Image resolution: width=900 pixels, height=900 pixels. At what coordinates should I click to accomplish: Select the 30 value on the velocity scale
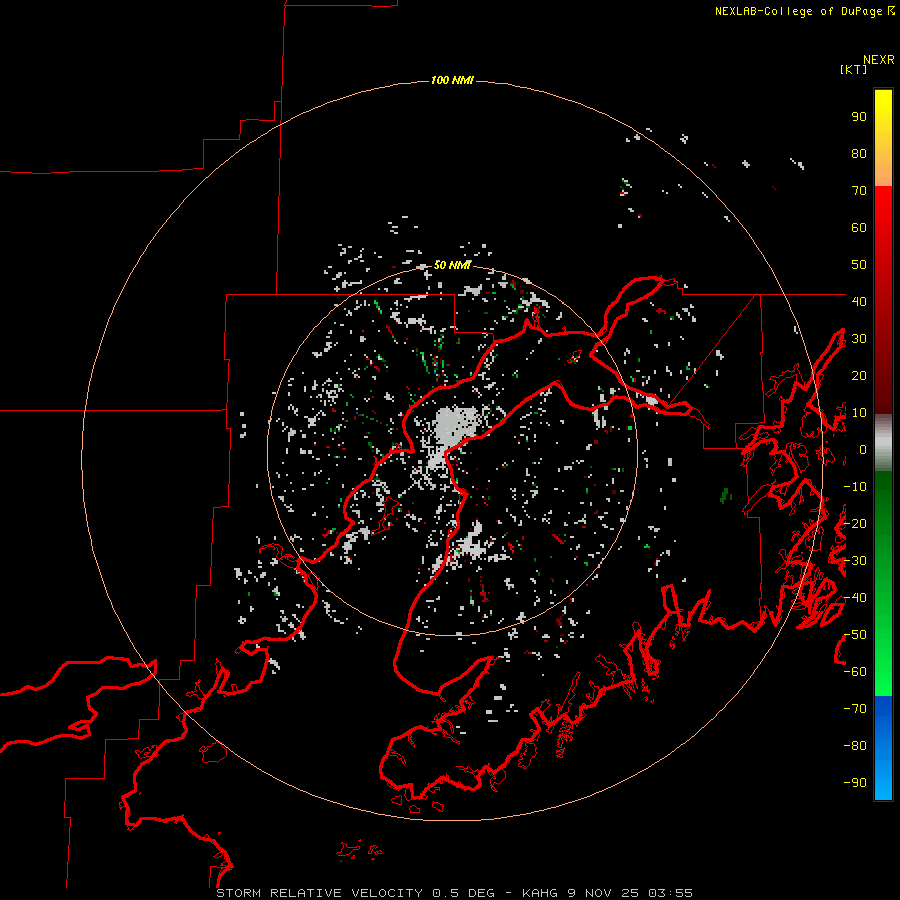pos(859,339)
